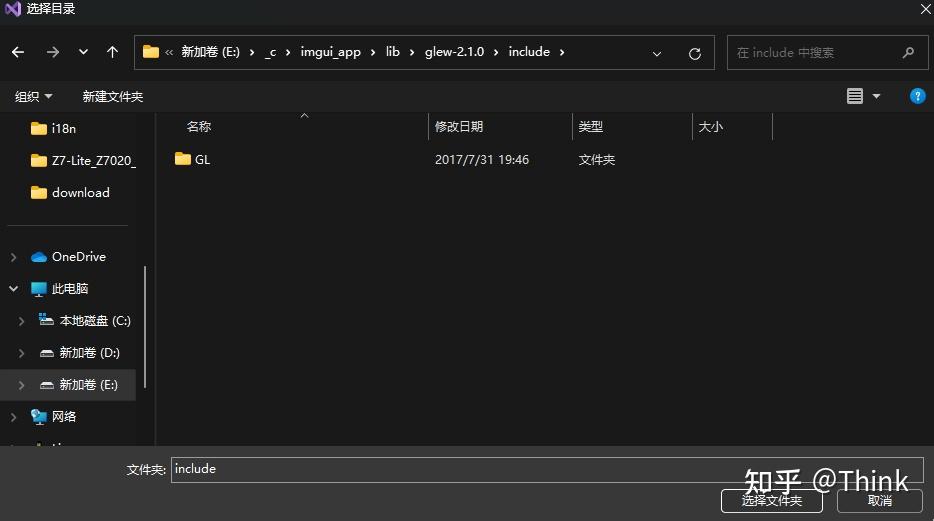
Task: Click 新加卷 (E:) in the address breadcrumb
Action: 210,52
